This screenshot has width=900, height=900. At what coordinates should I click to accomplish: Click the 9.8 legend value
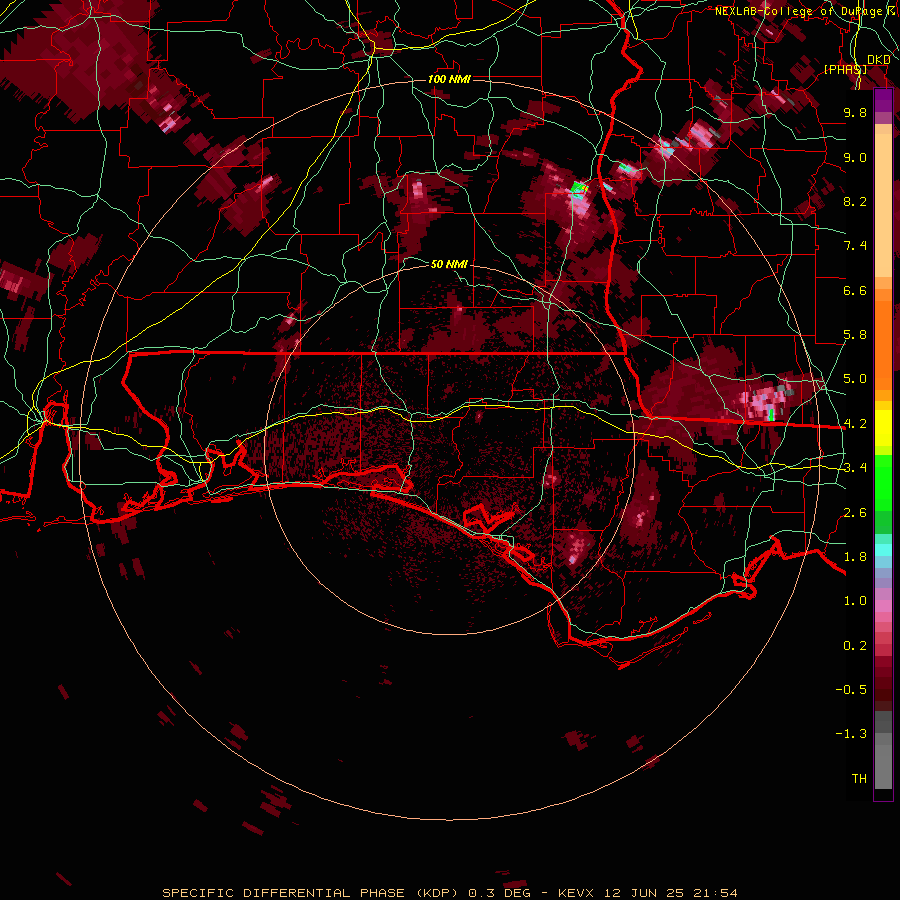click(x=855, y=112)
